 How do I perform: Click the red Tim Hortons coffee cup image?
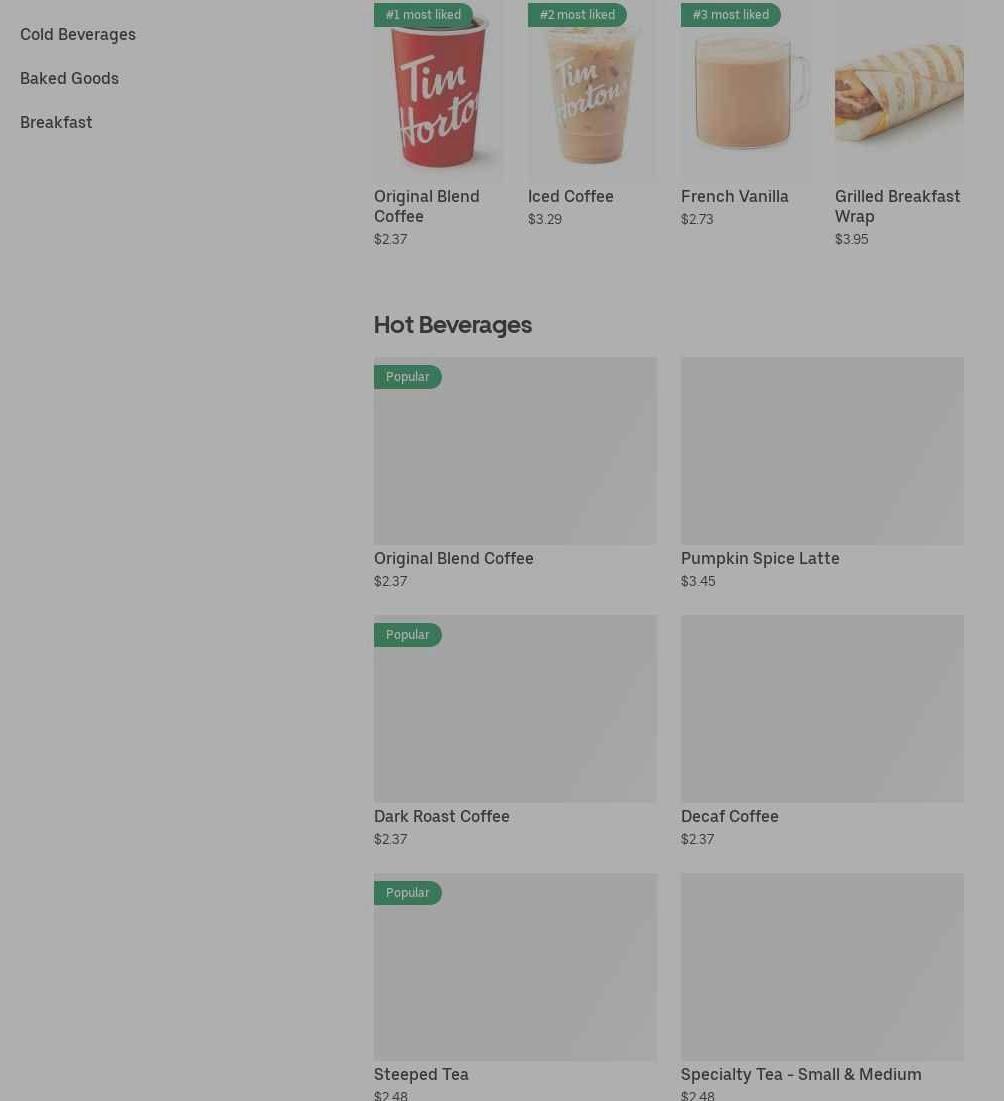coord(438,90)
